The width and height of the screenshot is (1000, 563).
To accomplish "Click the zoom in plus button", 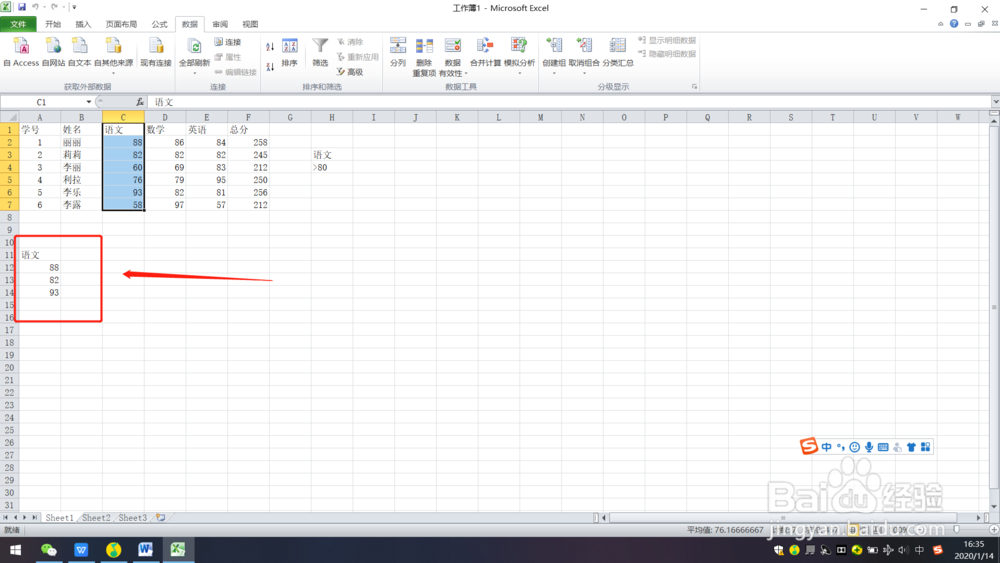I will click(994, 530).
